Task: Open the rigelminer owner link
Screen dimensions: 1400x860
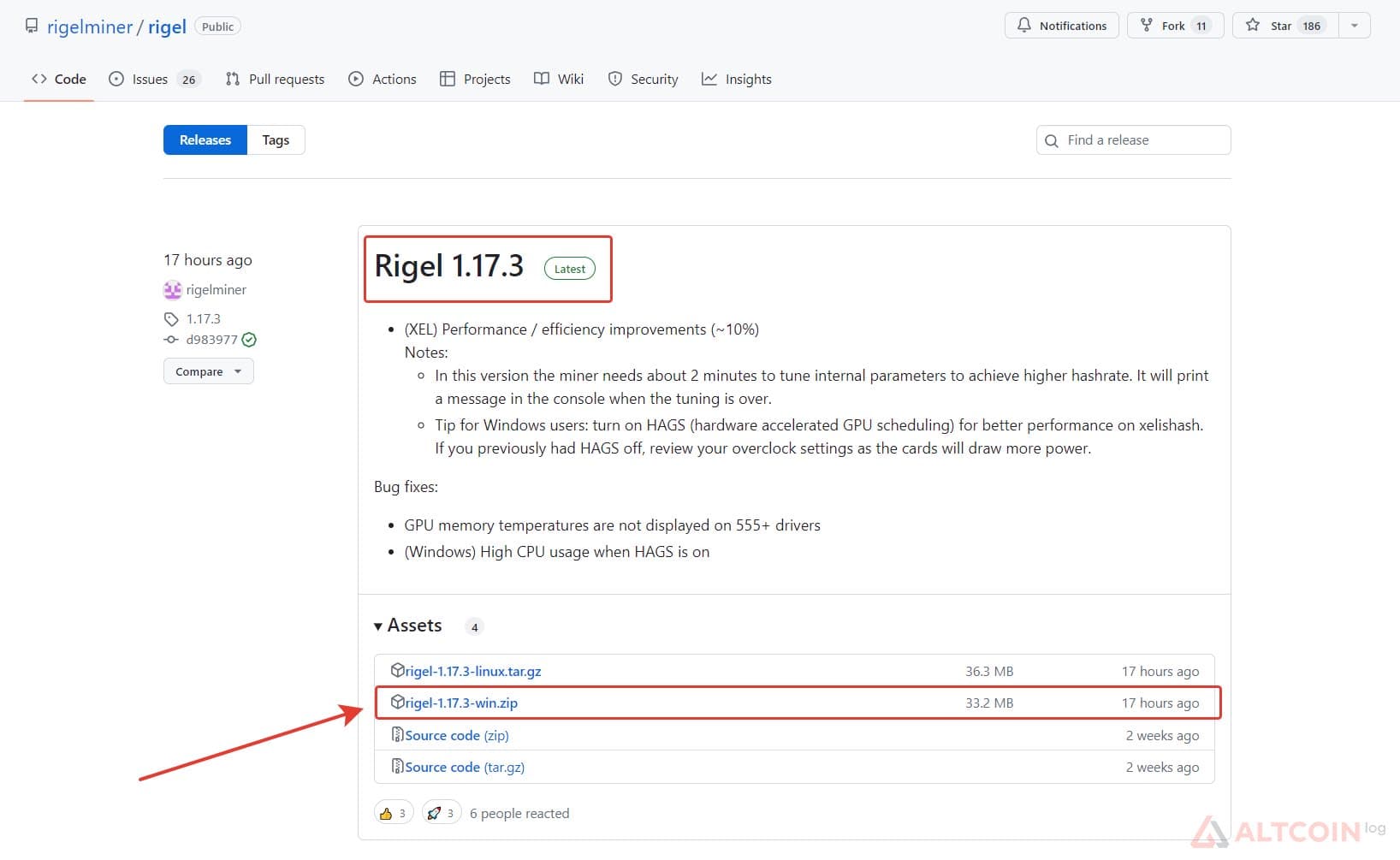Action: [90, 27]
